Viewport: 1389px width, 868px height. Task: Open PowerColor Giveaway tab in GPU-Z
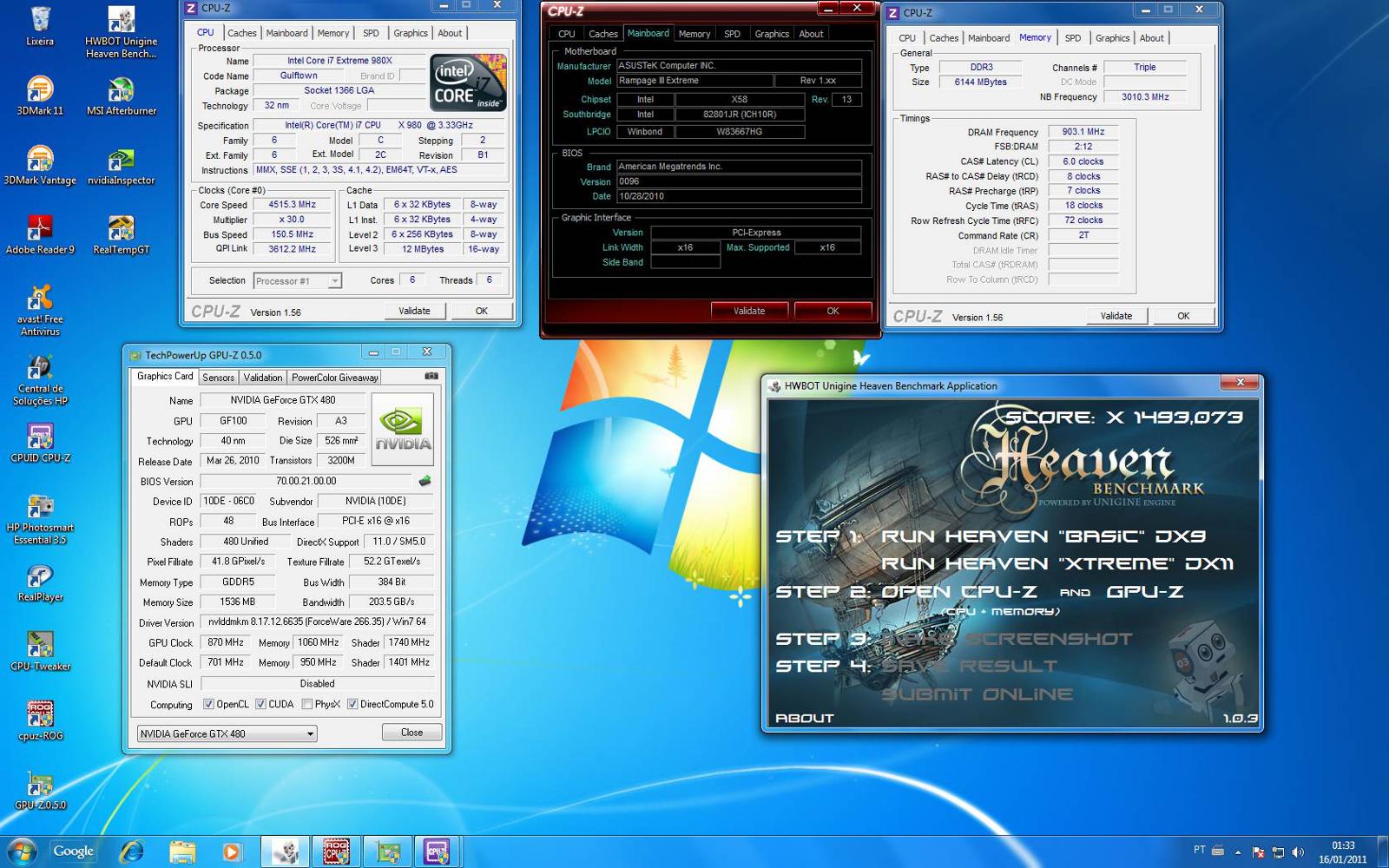pos(334,378)
